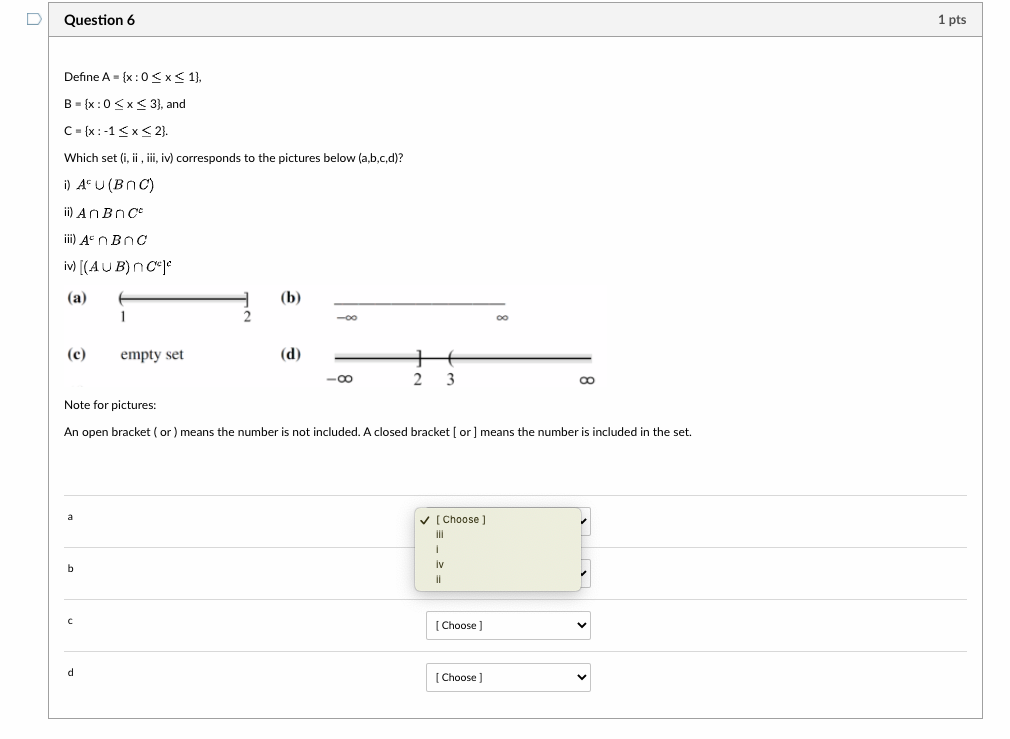This screenshot has width=1010, height=739.
Task: Click picture (a) interval diagram from 1 to 2
Action: coord(182,298)
